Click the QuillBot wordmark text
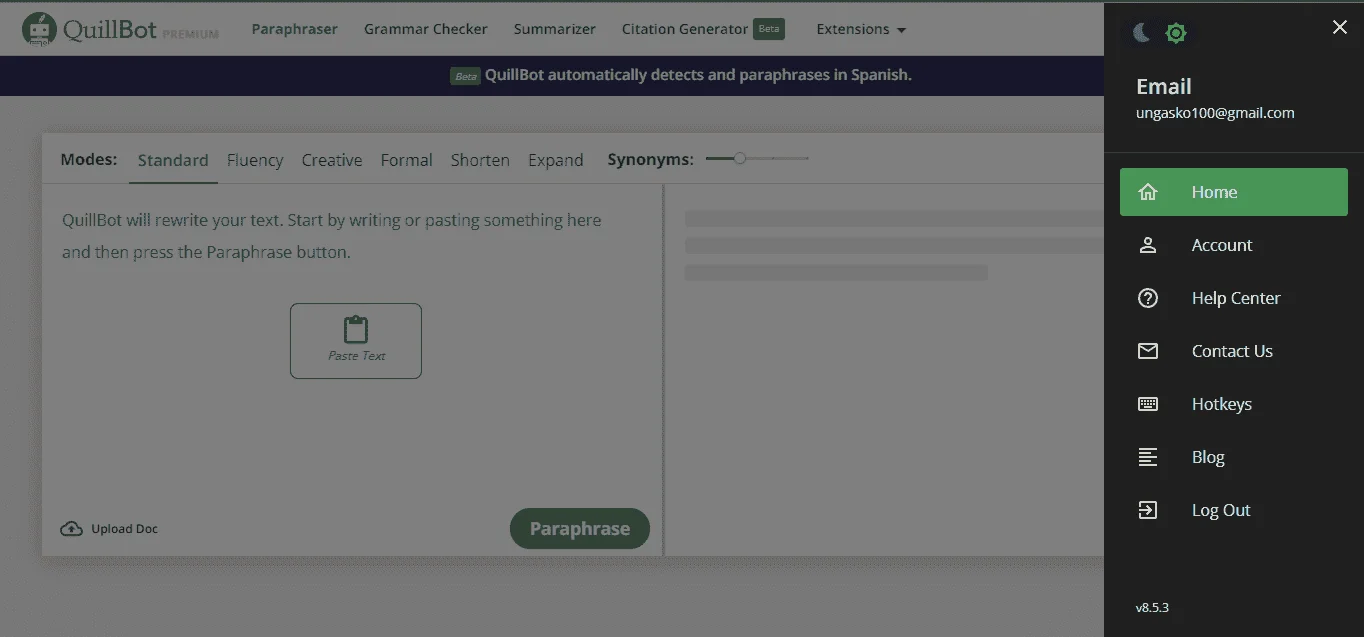 pyautogui.click(x=110, y=30)
